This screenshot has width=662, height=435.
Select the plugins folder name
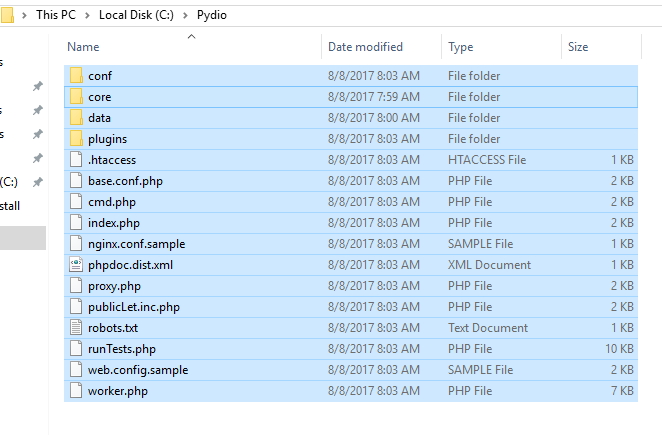point(107,139)
